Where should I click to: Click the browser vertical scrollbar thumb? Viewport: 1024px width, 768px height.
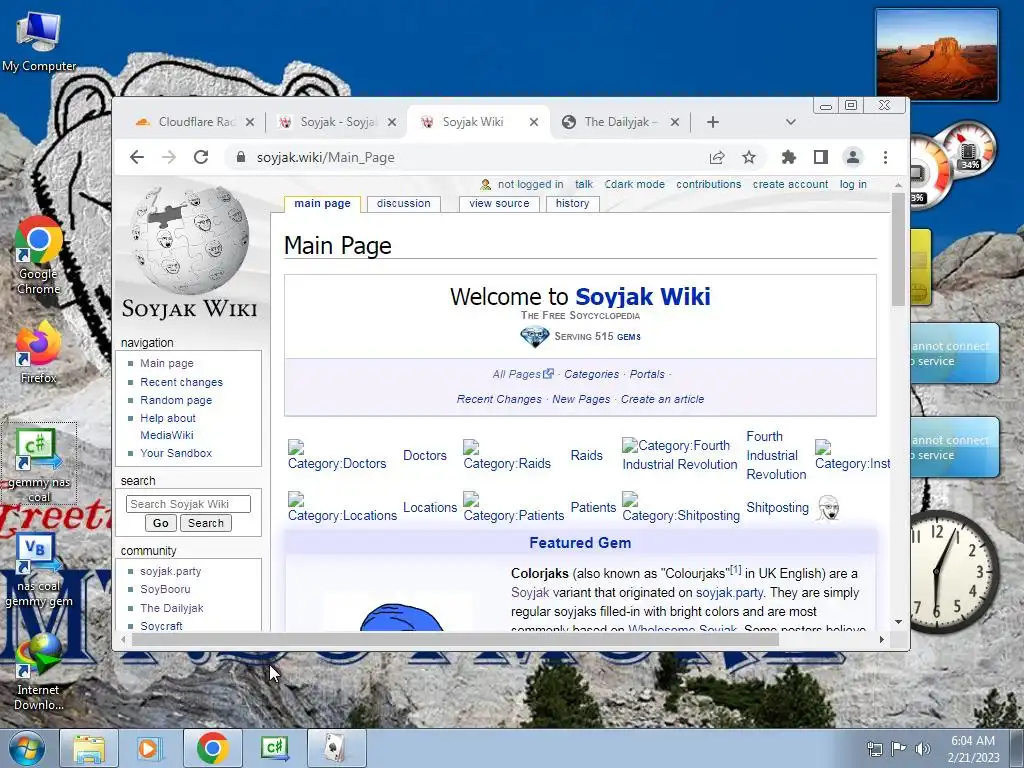899,249
